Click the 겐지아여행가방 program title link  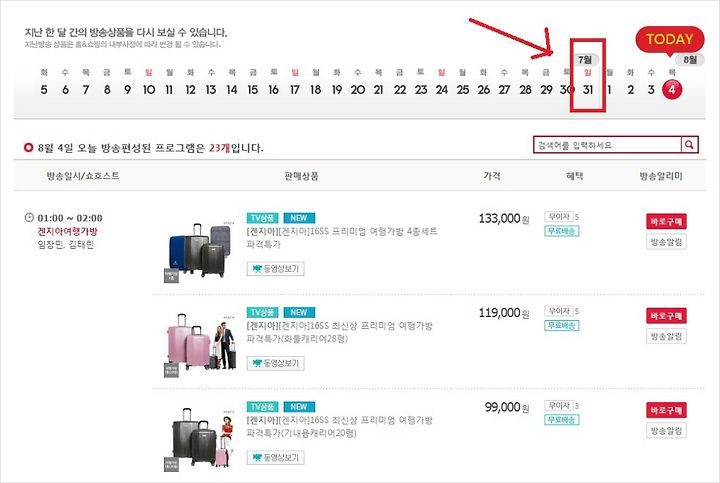[68, 231]
